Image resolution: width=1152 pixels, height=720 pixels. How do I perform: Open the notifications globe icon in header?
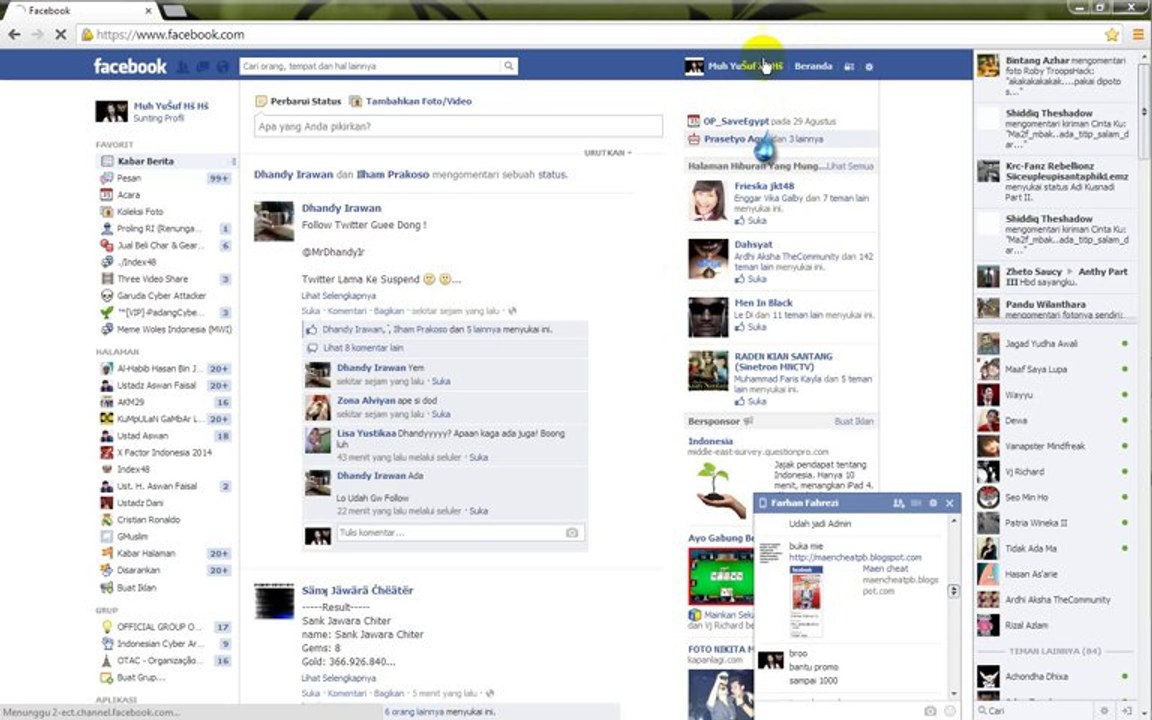223,67
